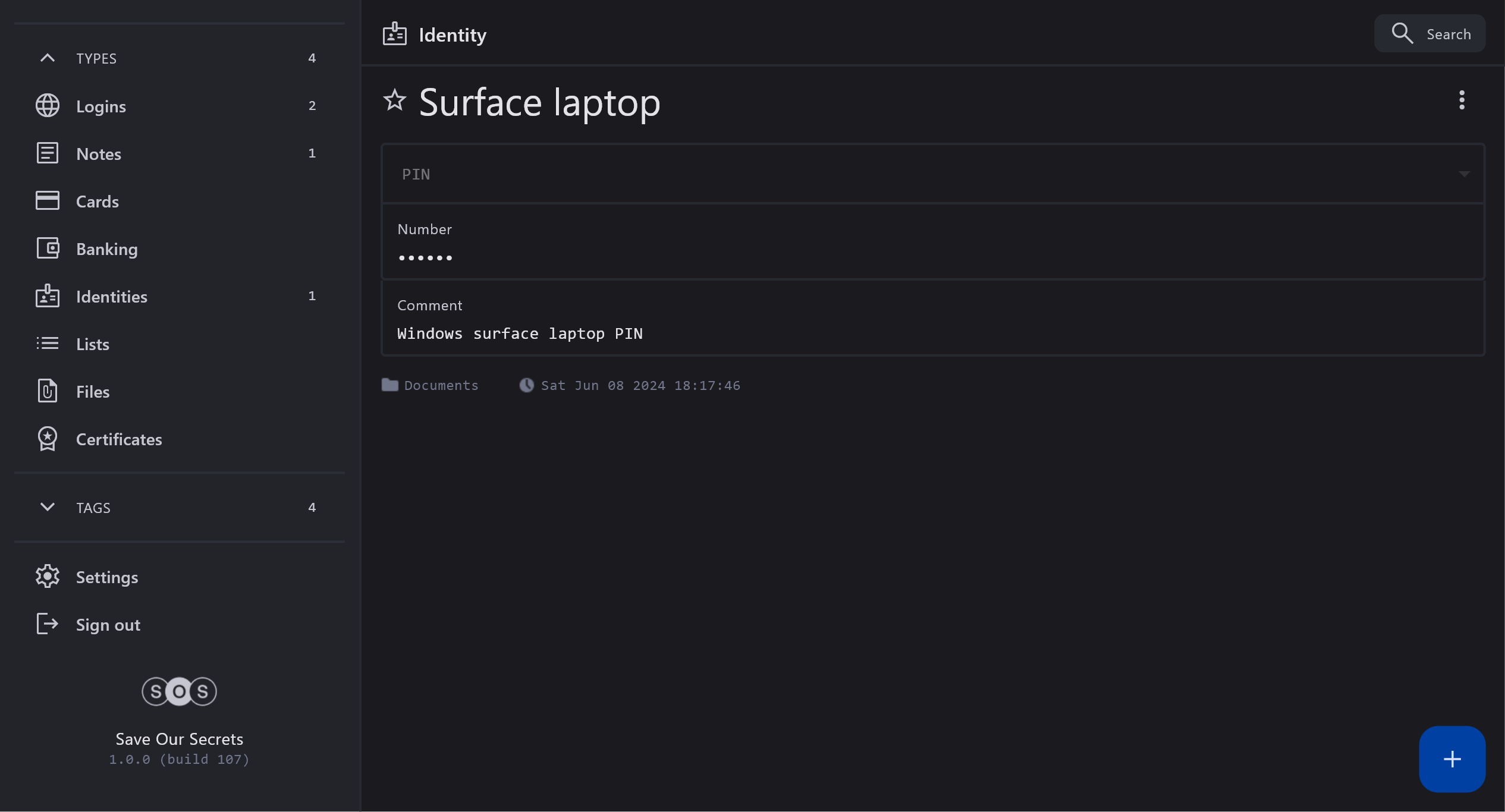Screen dimensions: 1505x812
Task: Select the Notes document icon
Action: pyautogui.click(x=48, y=153)
